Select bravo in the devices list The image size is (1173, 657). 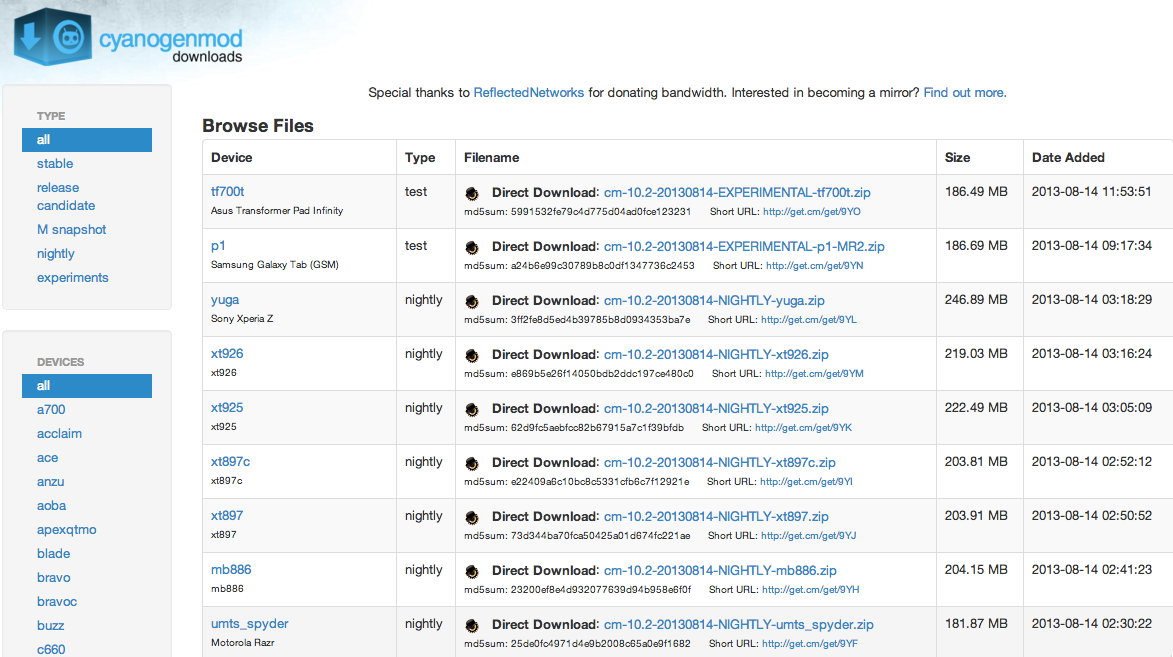54,578
